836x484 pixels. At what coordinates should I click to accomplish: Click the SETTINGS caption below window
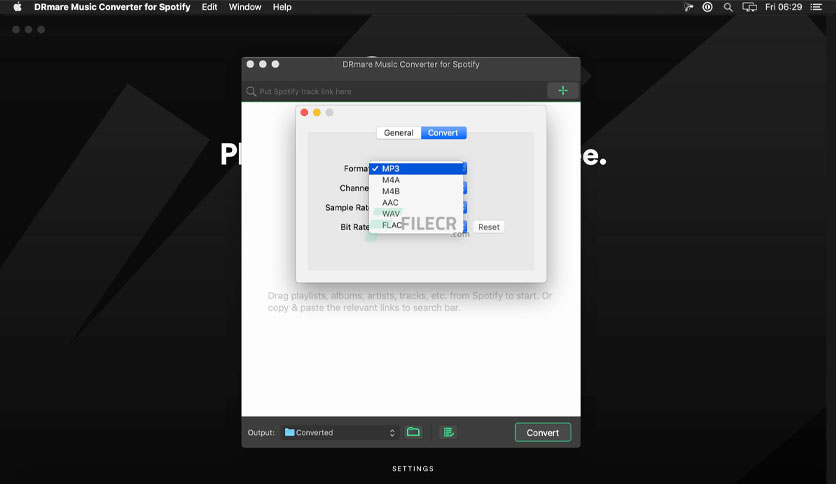point(413,469)
